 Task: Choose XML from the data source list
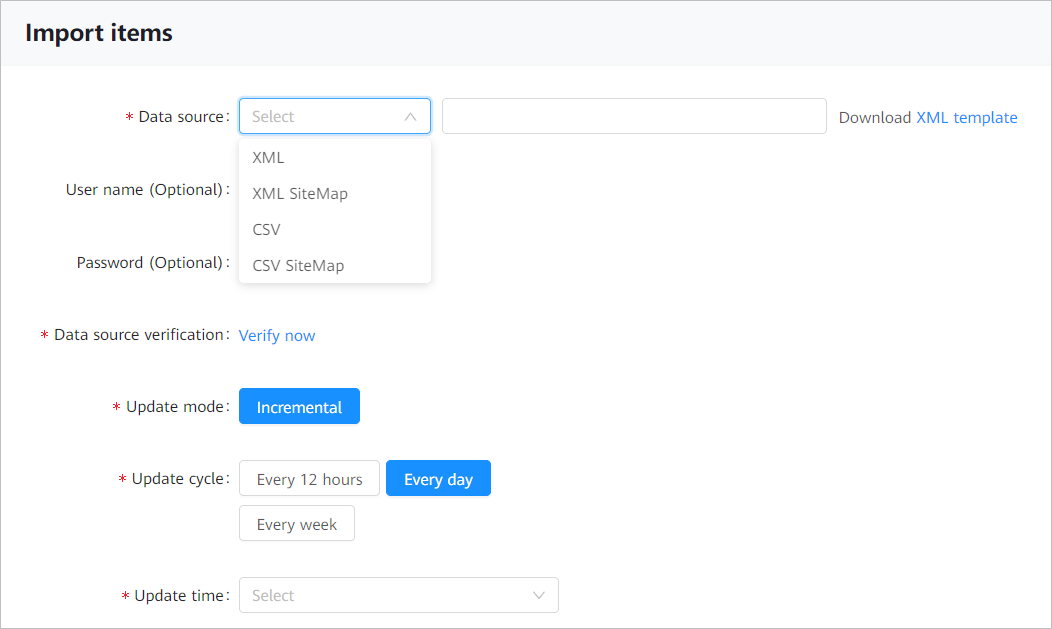coord(268,158)
